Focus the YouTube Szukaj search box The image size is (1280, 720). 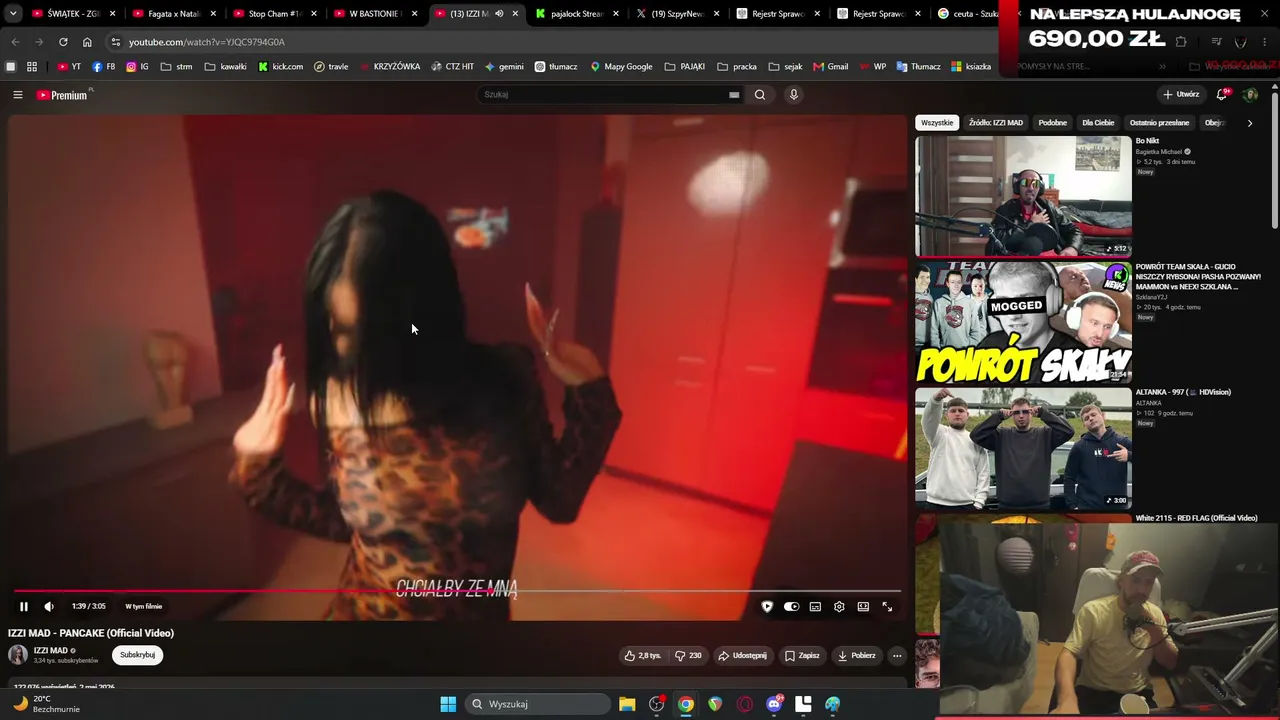click(603, 95)
